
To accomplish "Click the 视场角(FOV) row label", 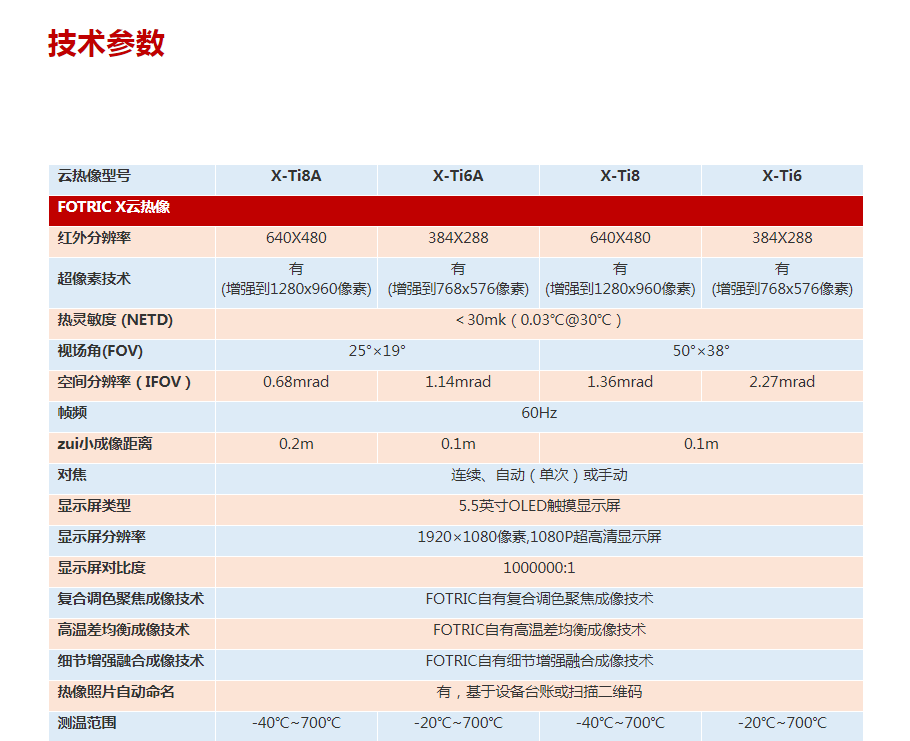I will click(x=100, y=351).
